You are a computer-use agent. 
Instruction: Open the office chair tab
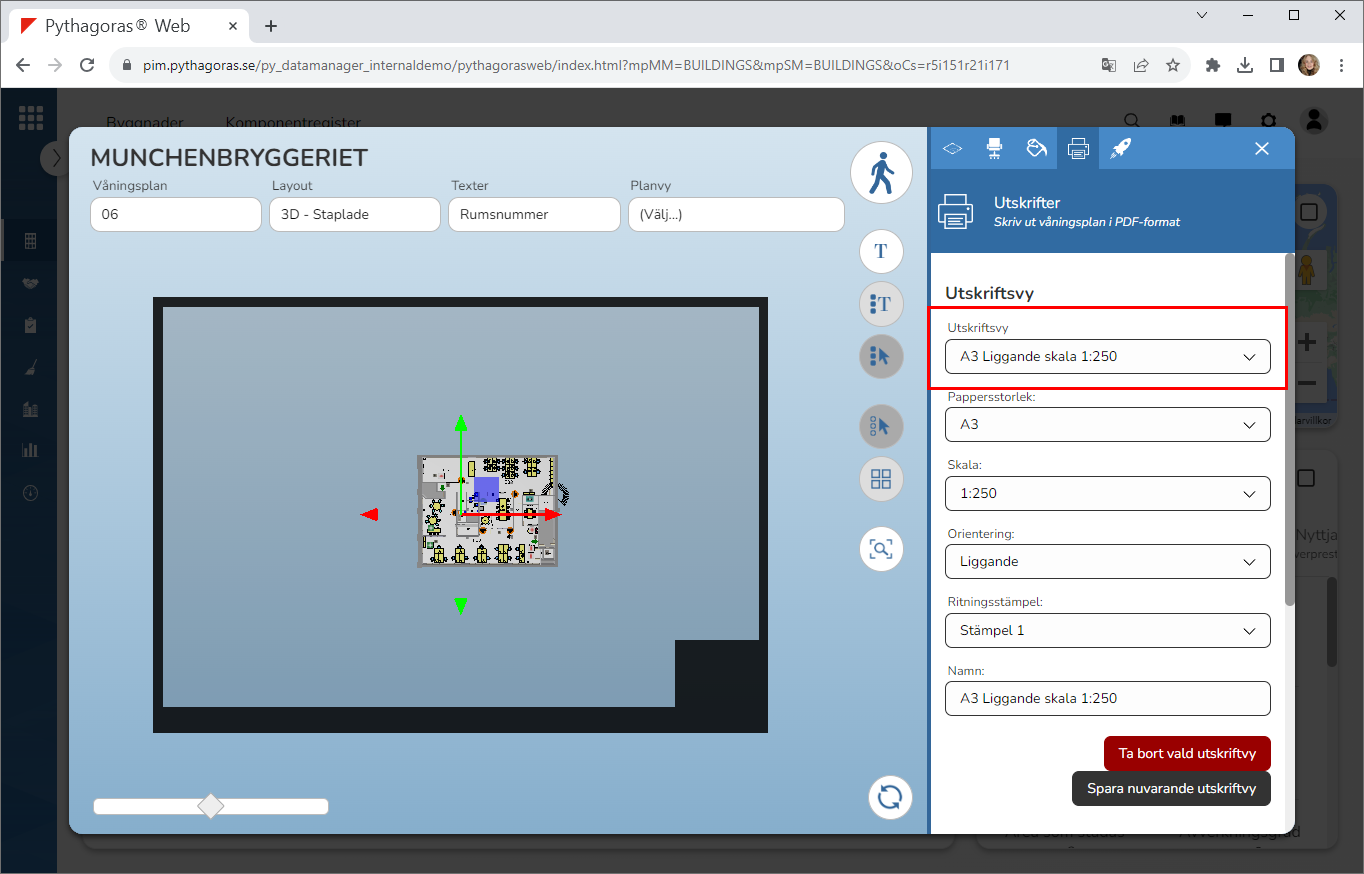994,148
